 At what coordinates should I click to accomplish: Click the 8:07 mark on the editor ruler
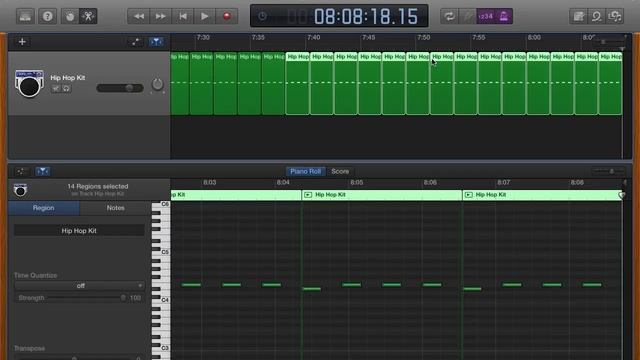[503, 182]
